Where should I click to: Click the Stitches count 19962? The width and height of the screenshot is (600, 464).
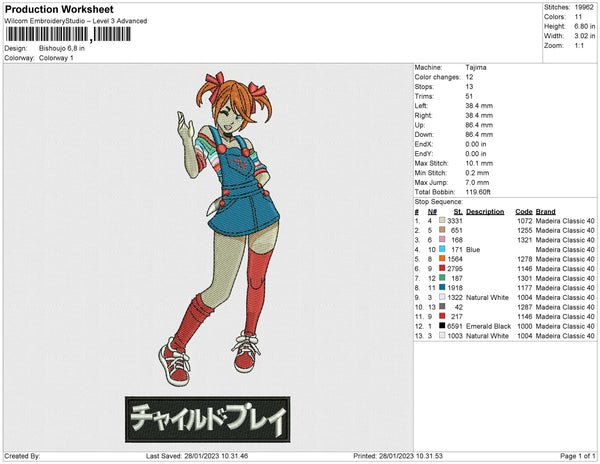point(584,7)
